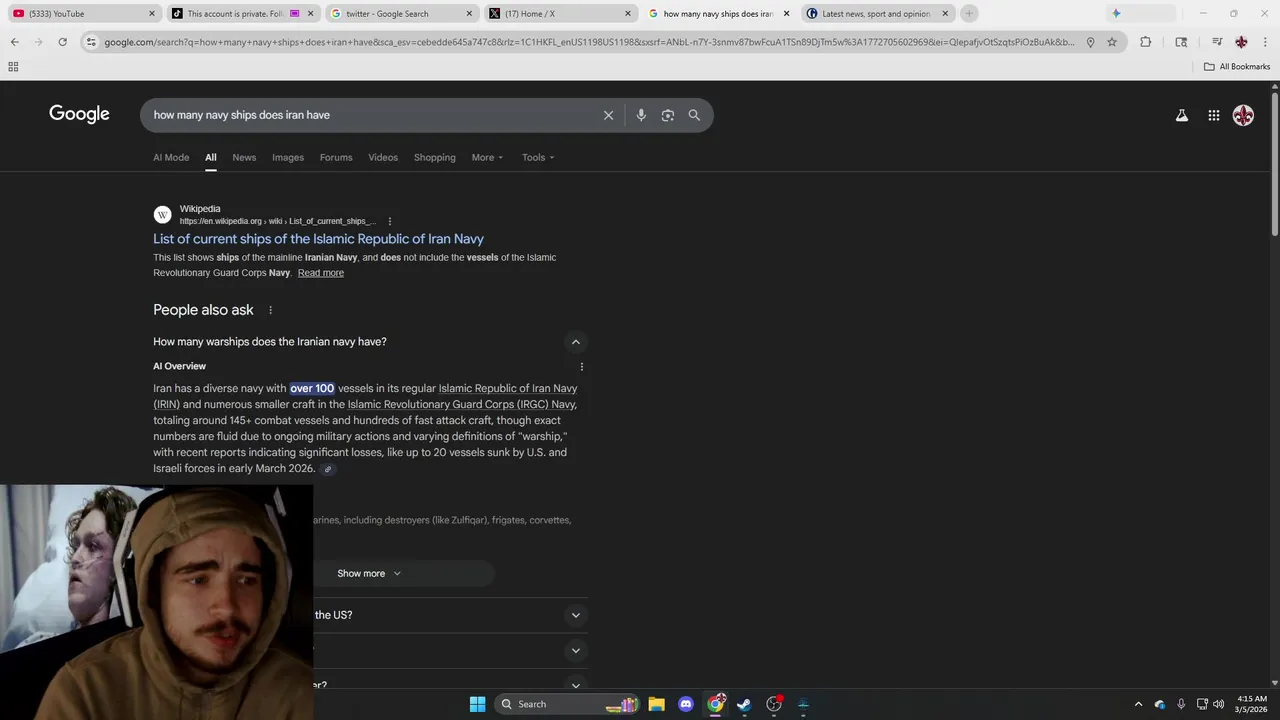Switch to AI Mode tab

coord(171,158)
